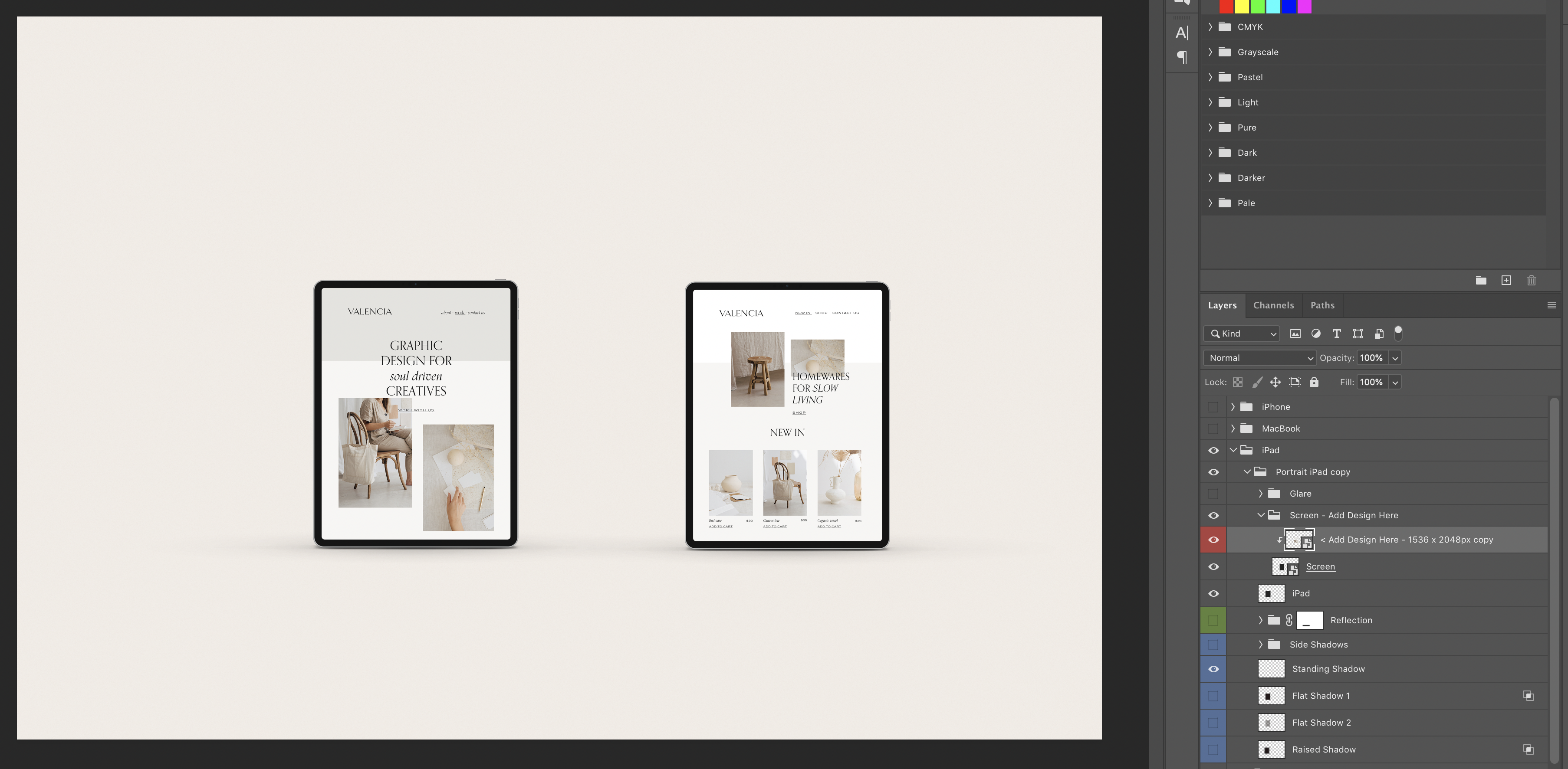Screen dimensions: 1568x769
Task: Show the Flat Shadow 1 layer
Action: click(x=1213, y=696)
